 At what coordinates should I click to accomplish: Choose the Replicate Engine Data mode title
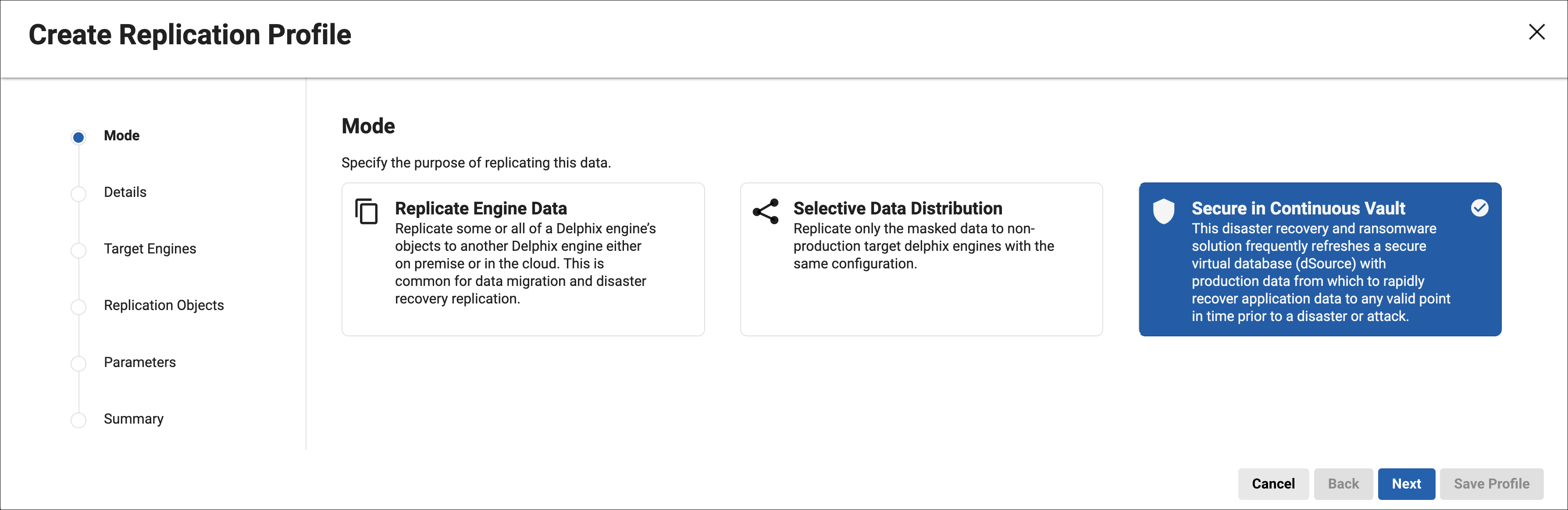pos(481,208)
